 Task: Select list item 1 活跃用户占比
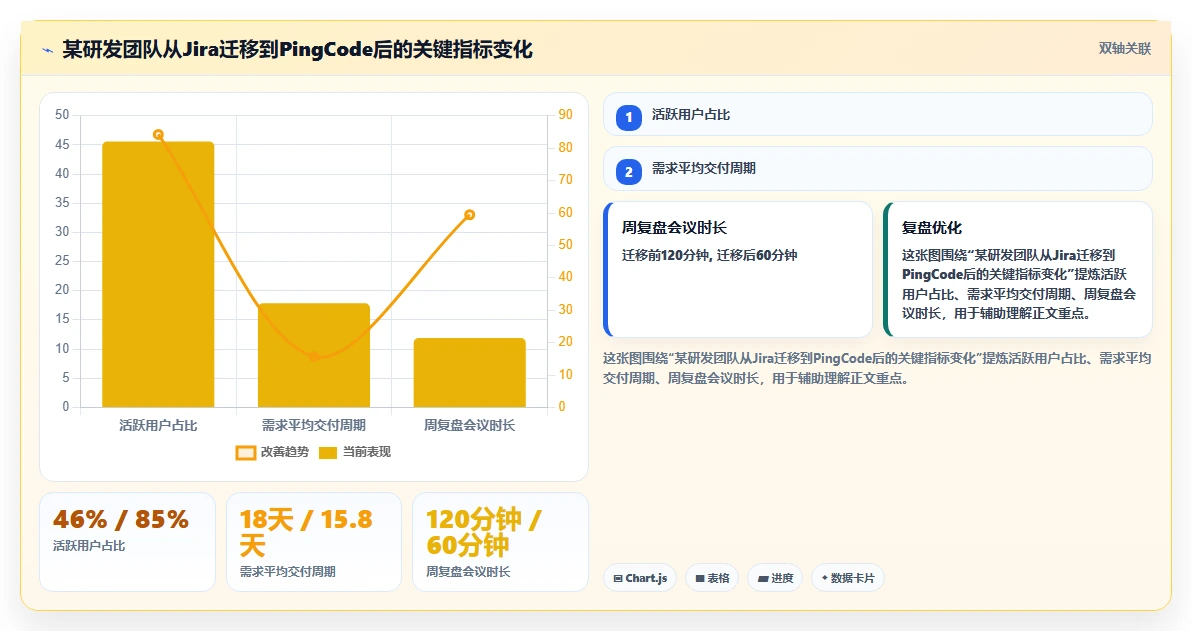(877, 115)
